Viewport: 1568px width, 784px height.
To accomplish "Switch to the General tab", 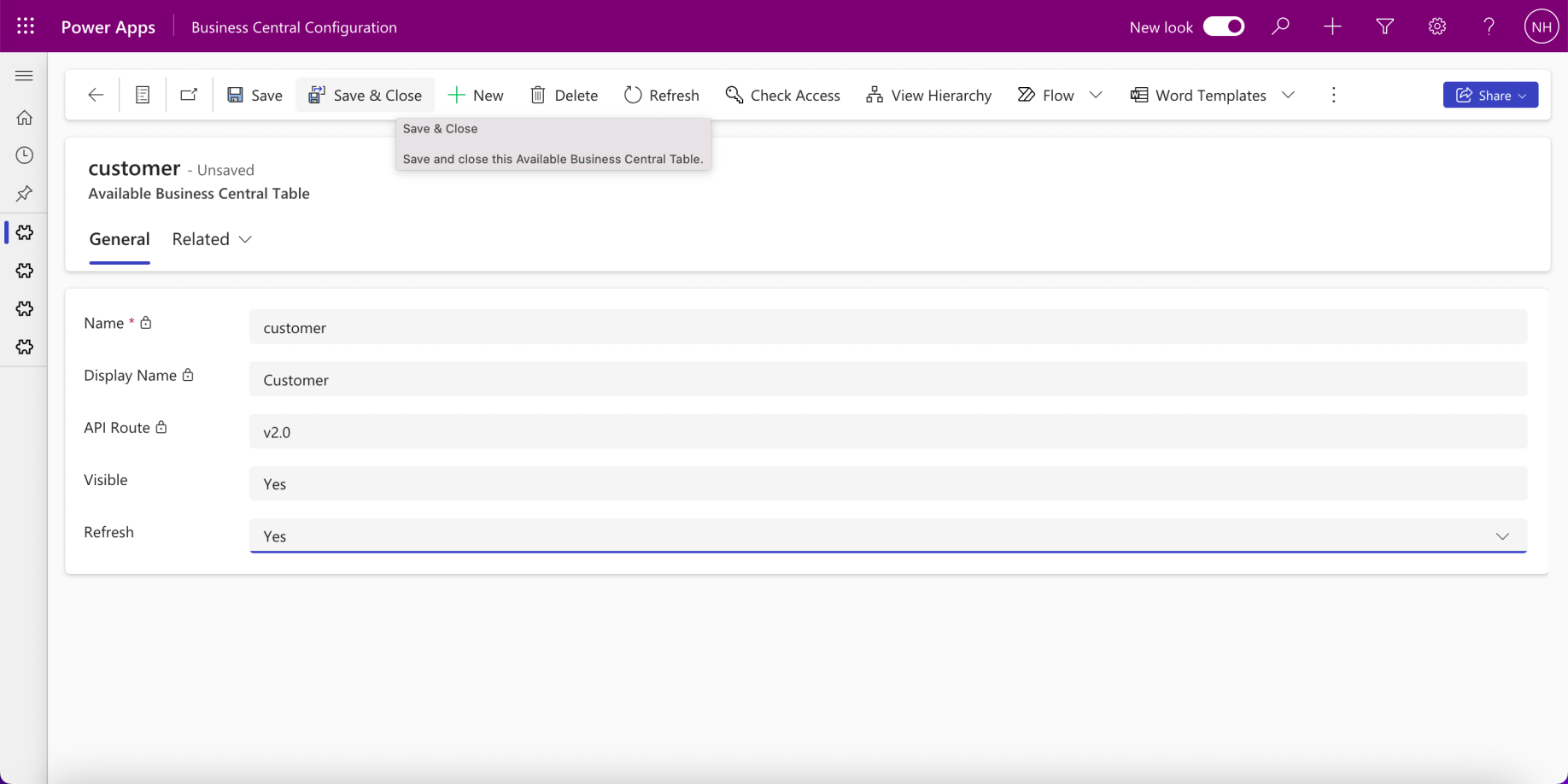I will (120, 239).
